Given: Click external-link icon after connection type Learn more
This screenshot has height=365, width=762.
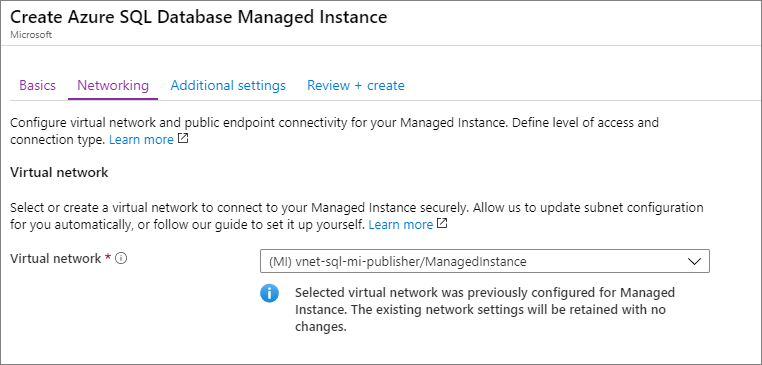Looking at the screenshot, I should point(183,139).
